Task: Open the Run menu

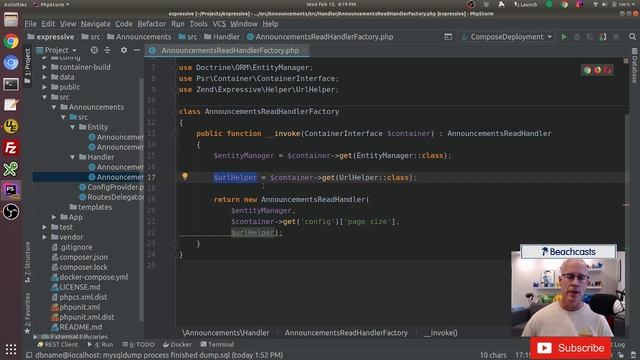Action: (x=178, y=24)
